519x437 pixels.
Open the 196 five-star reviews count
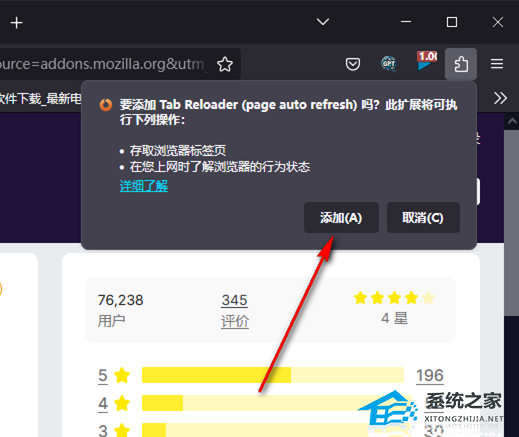(429, 375)
